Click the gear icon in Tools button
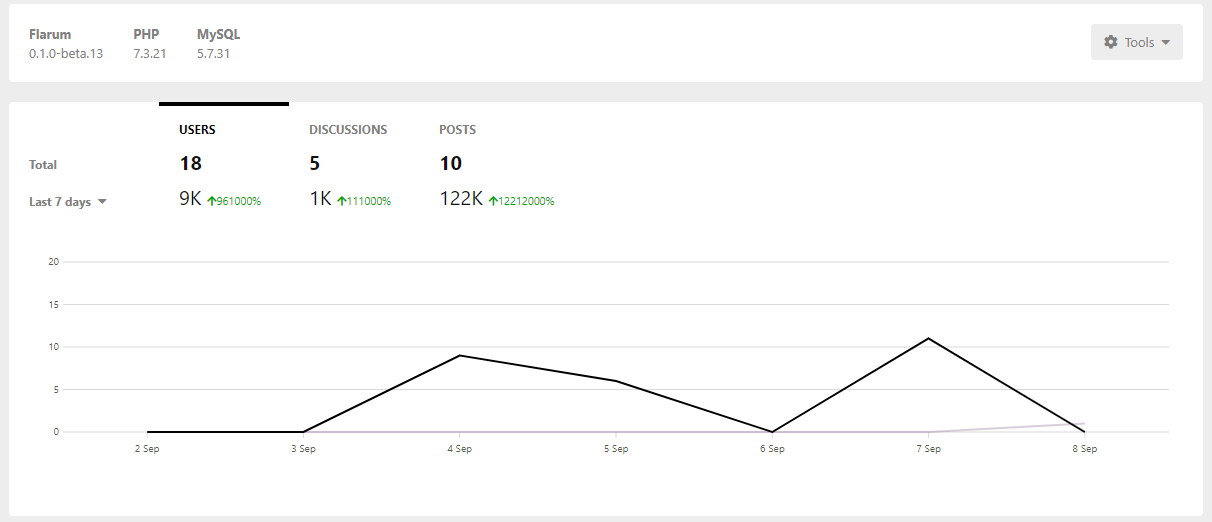The width and height of the screenshot is (1212, 522). [1110, 42]
